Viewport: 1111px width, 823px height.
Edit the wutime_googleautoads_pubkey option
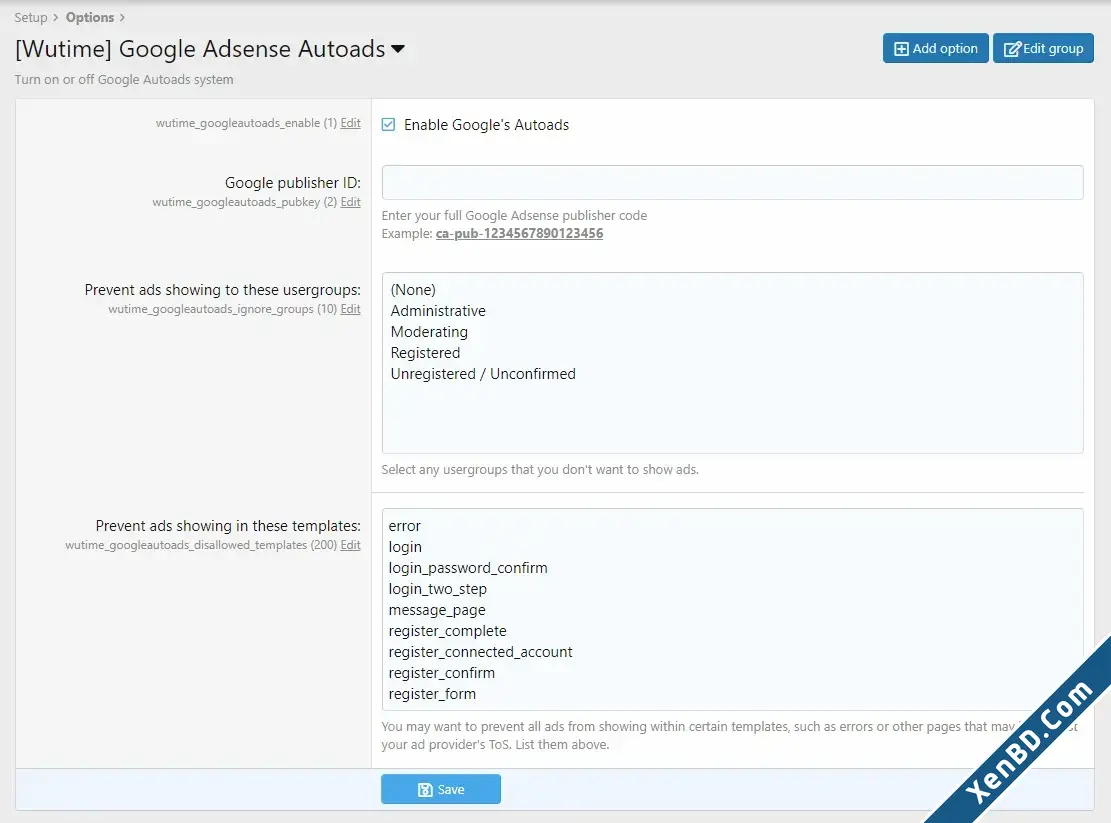click(x=350, y=202)
